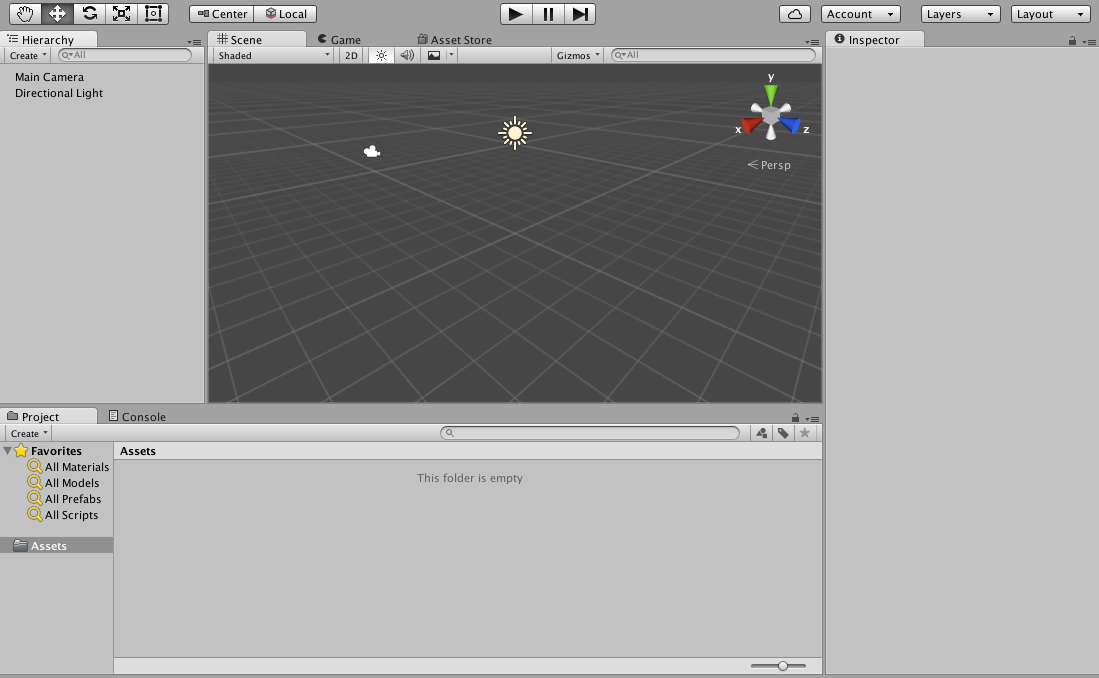Open Project Create dropdown

point(29,433)
